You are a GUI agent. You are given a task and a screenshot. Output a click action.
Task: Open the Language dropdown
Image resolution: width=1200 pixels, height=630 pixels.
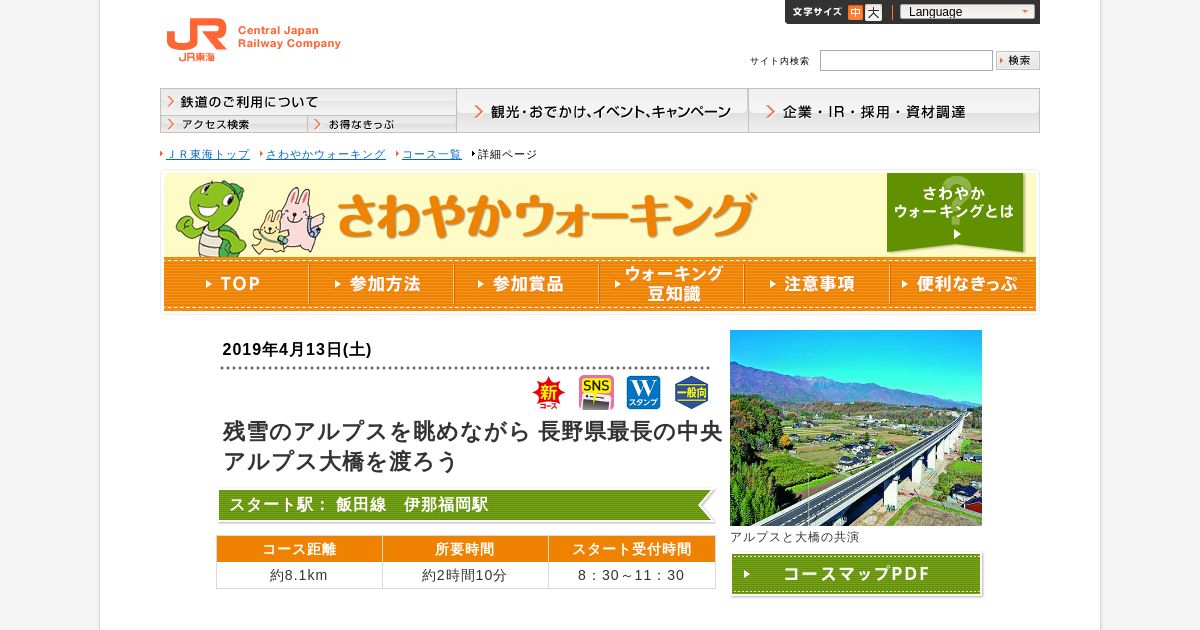pos(967,12)
